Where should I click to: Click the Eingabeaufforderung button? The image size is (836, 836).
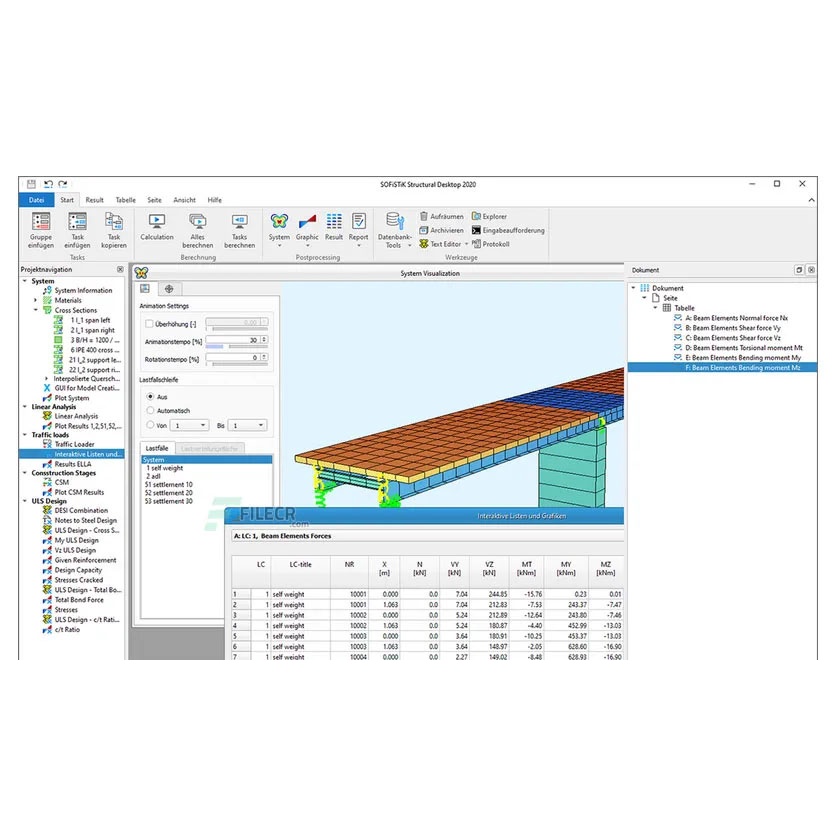[508, 230]
